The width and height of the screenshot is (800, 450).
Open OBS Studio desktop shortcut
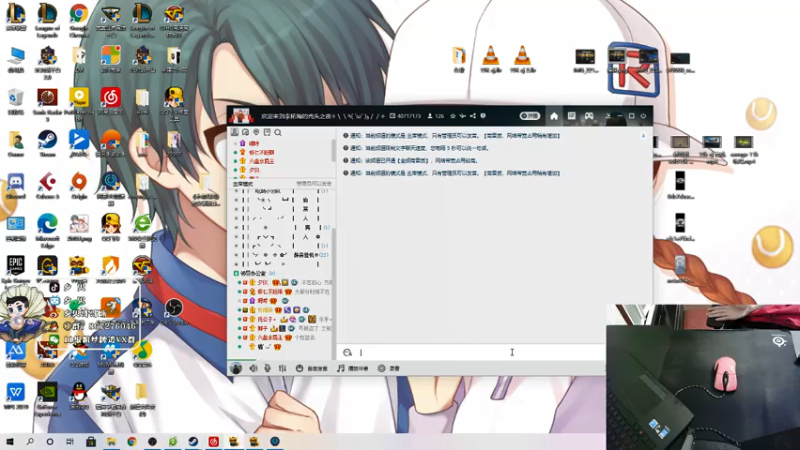[x=173, y=311]
